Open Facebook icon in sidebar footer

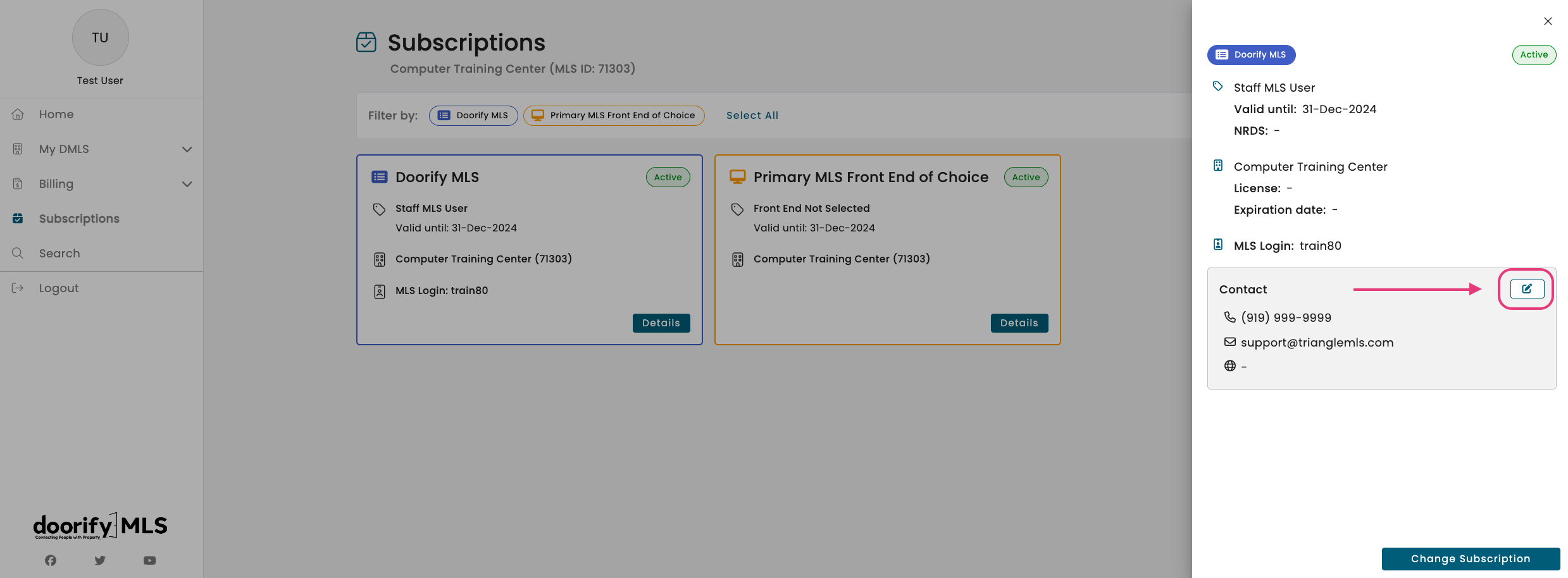click(x=51, y=560)
